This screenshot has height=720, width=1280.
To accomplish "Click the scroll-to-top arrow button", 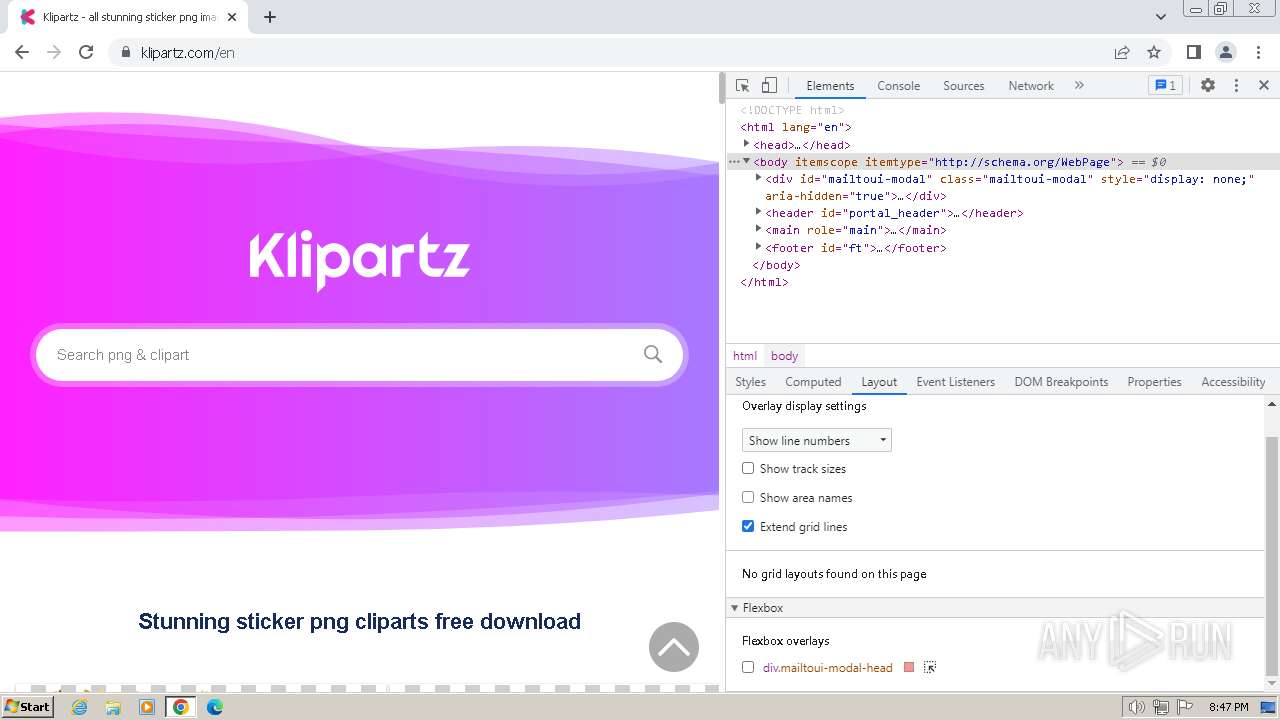I will (x=674, y=647).
